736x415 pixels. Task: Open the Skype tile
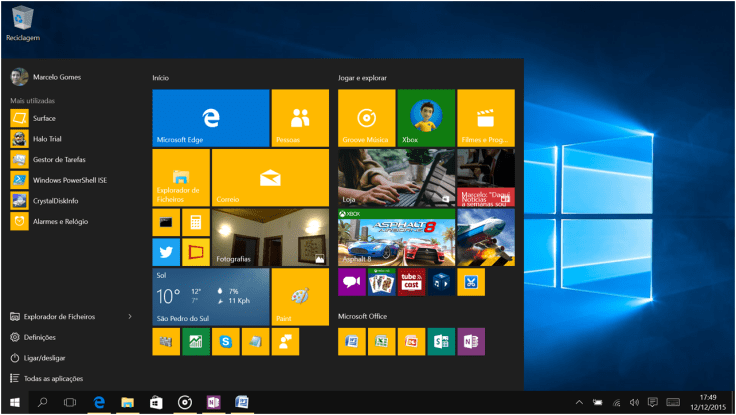226,342
